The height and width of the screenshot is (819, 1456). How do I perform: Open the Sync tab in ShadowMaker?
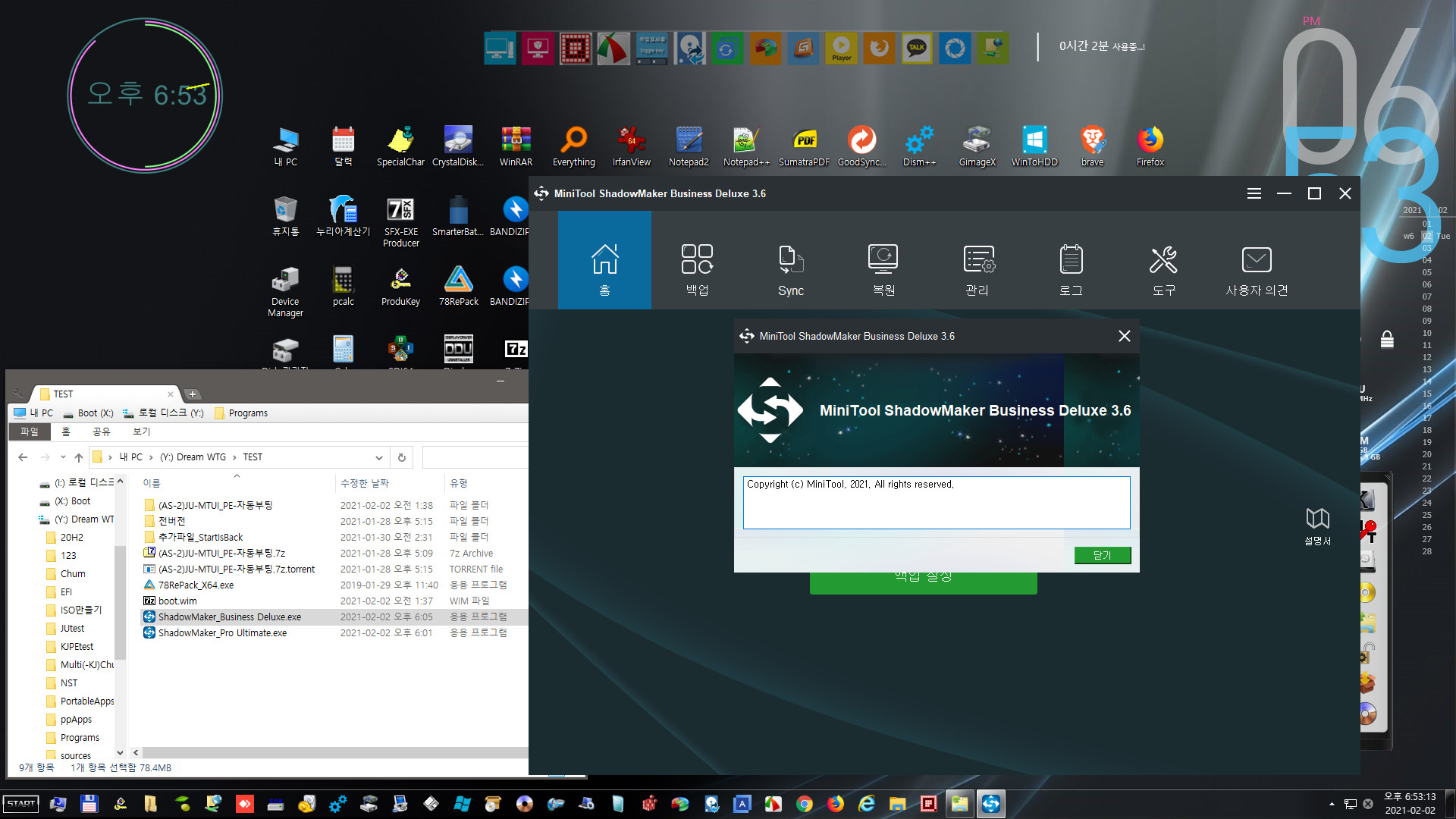pos(790,269)
